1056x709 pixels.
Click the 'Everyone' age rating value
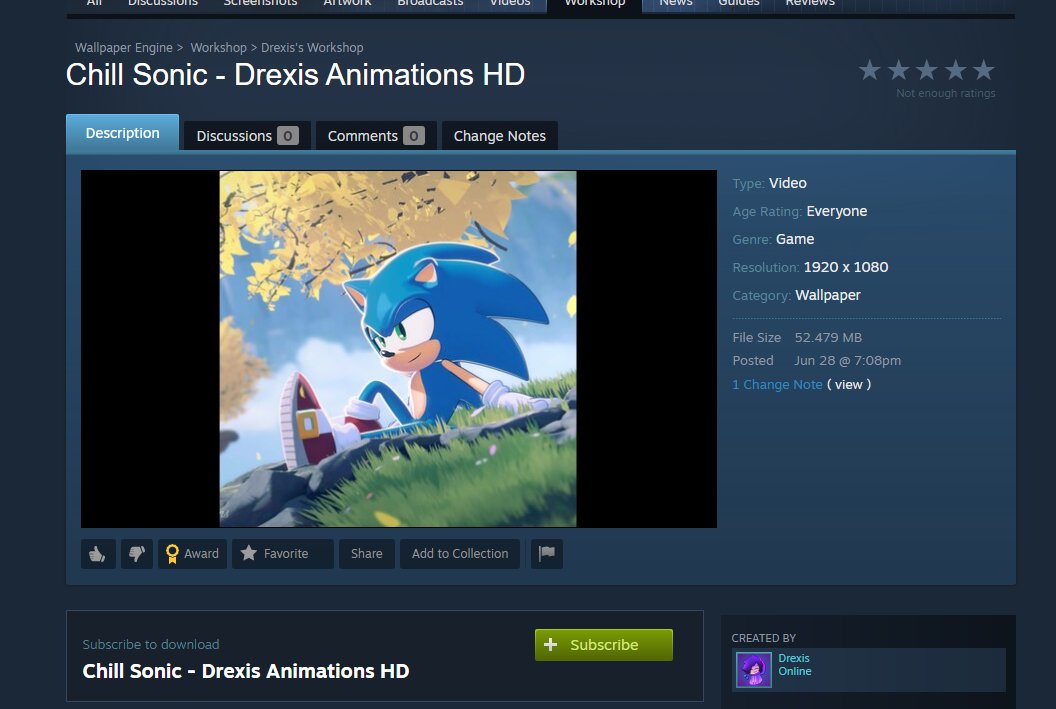[836, 211]
